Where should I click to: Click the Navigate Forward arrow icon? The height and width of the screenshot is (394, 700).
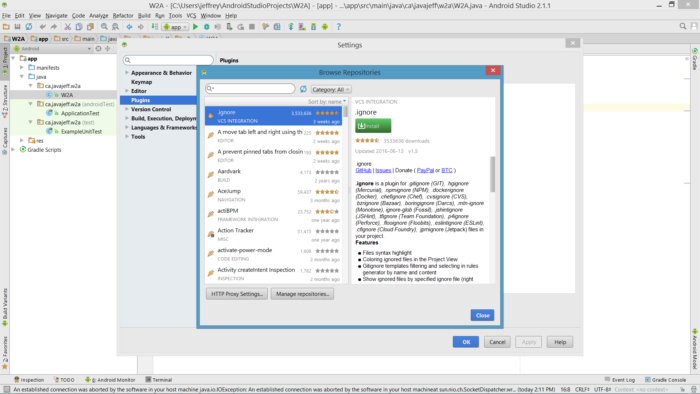140,27
